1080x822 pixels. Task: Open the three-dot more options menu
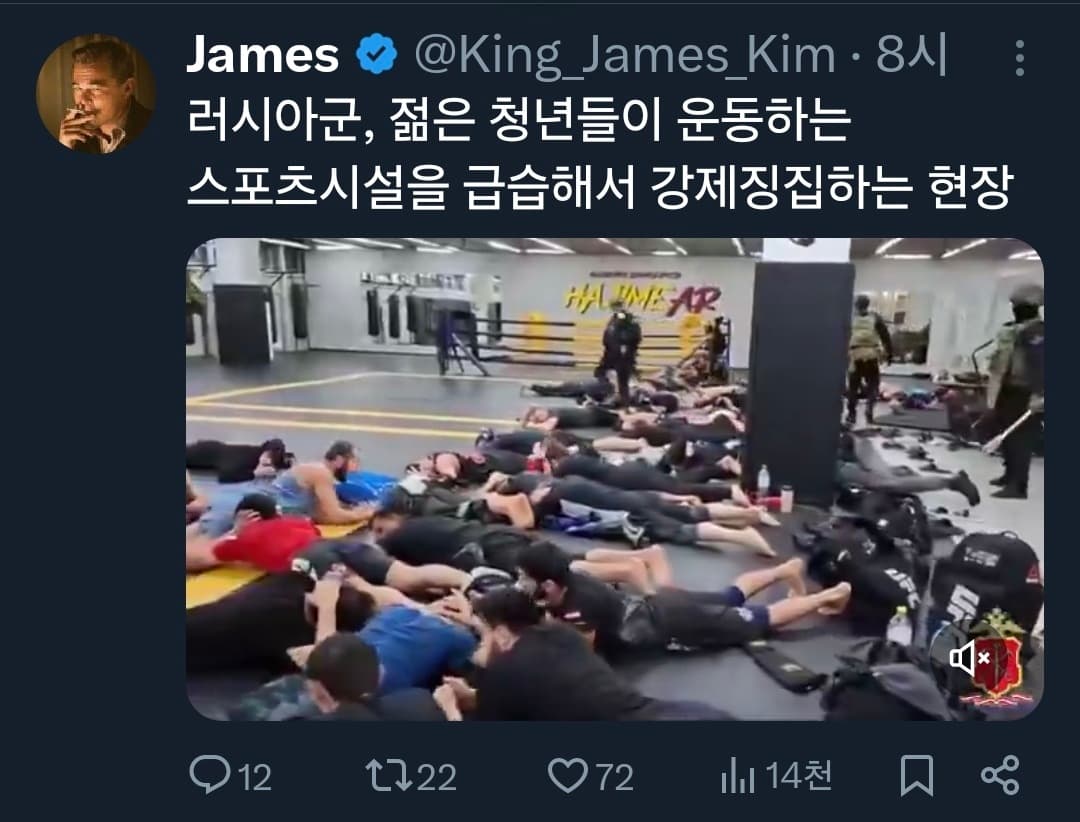tap(1020, 58)
